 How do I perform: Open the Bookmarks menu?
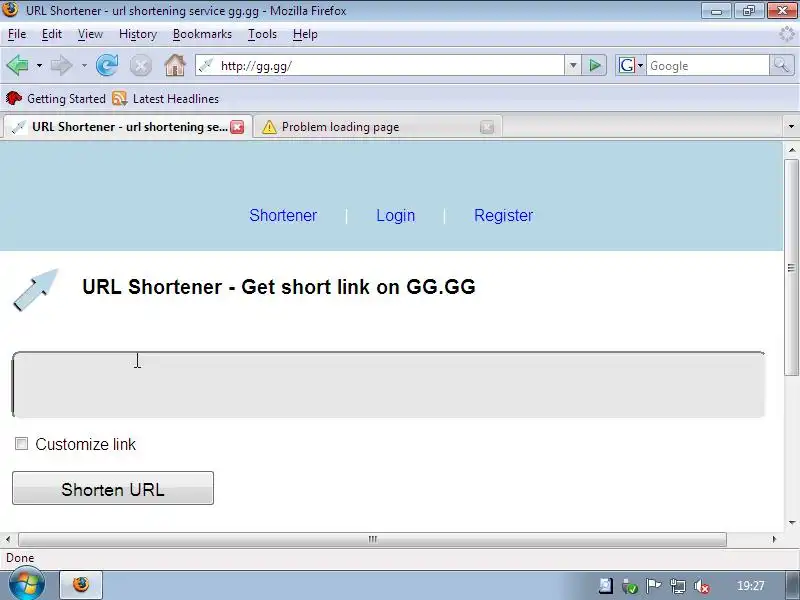pyautogui.click(x=202, y=34)
